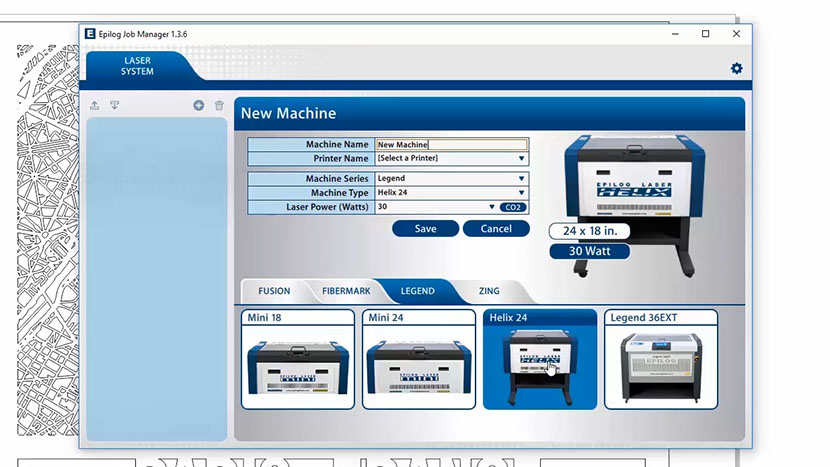
Task: Switch to the FiberMark tab
Action: click(x=346, y=291)
